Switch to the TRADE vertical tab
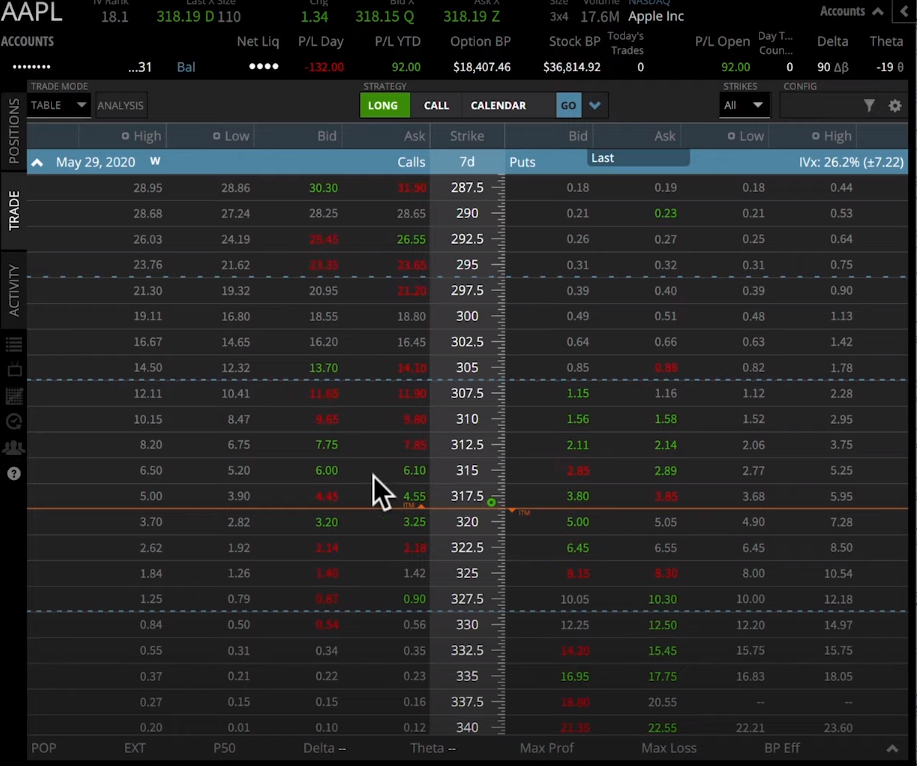 pos(13,211)
